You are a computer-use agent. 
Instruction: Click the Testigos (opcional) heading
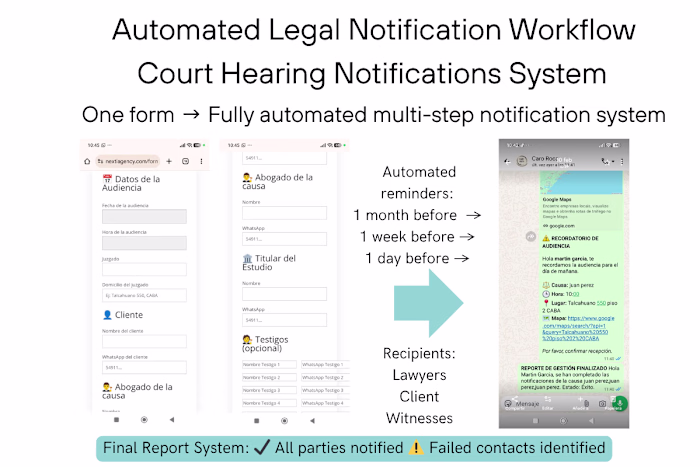pyautogui.click(x=266, y=344)
